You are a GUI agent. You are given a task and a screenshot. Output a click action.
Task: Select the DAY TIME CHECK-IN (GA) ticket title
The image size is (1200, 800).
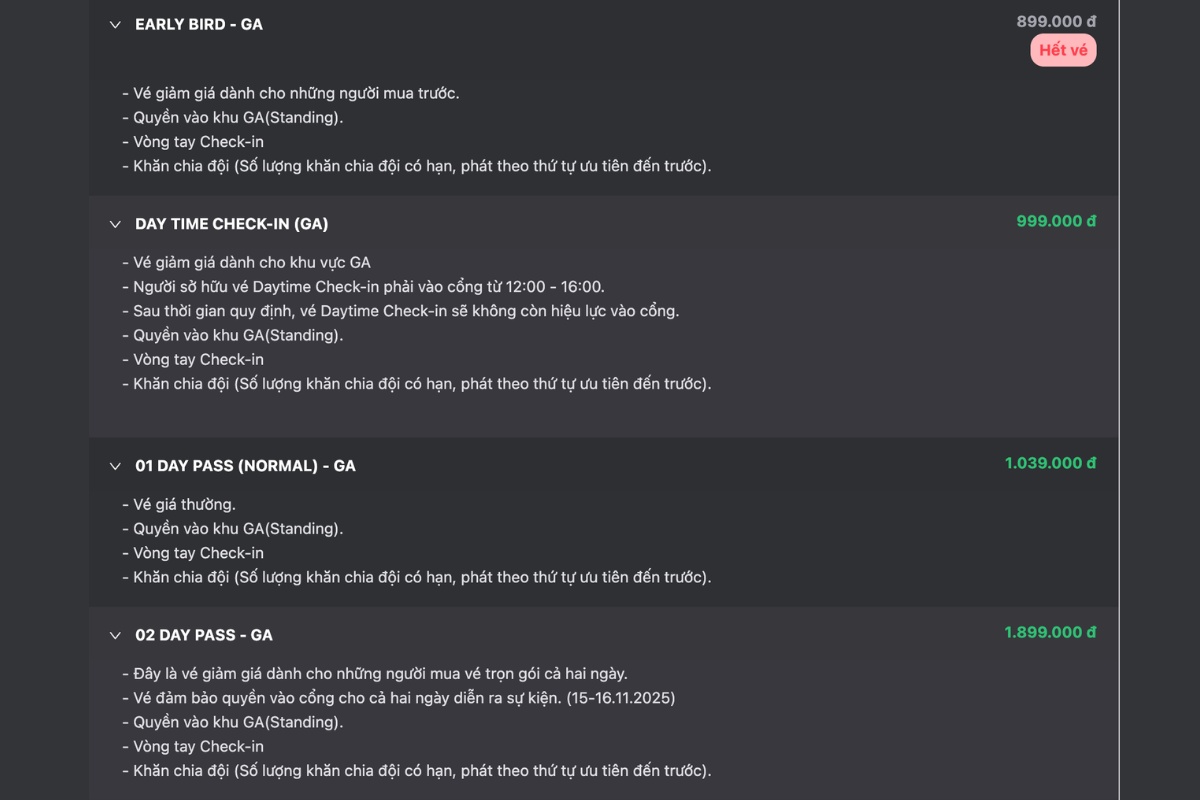(x=231, y=224)
